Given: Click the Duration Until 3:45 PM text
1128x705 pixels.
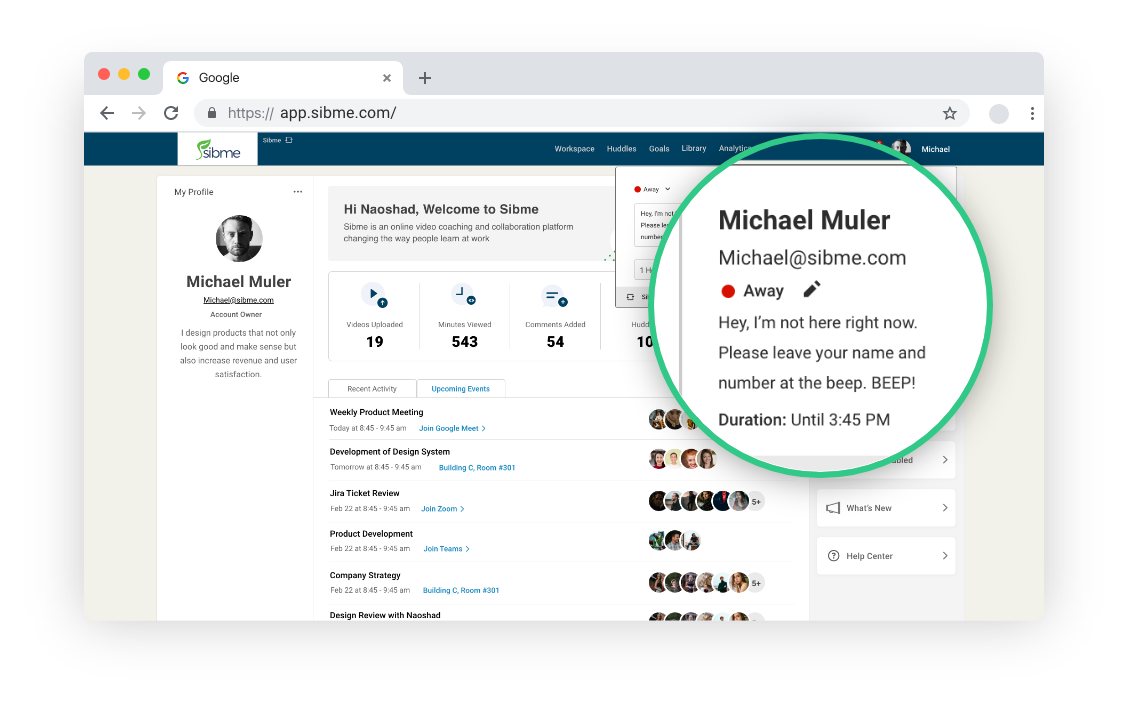Looking at the screenshot, I should coord(804,419).
